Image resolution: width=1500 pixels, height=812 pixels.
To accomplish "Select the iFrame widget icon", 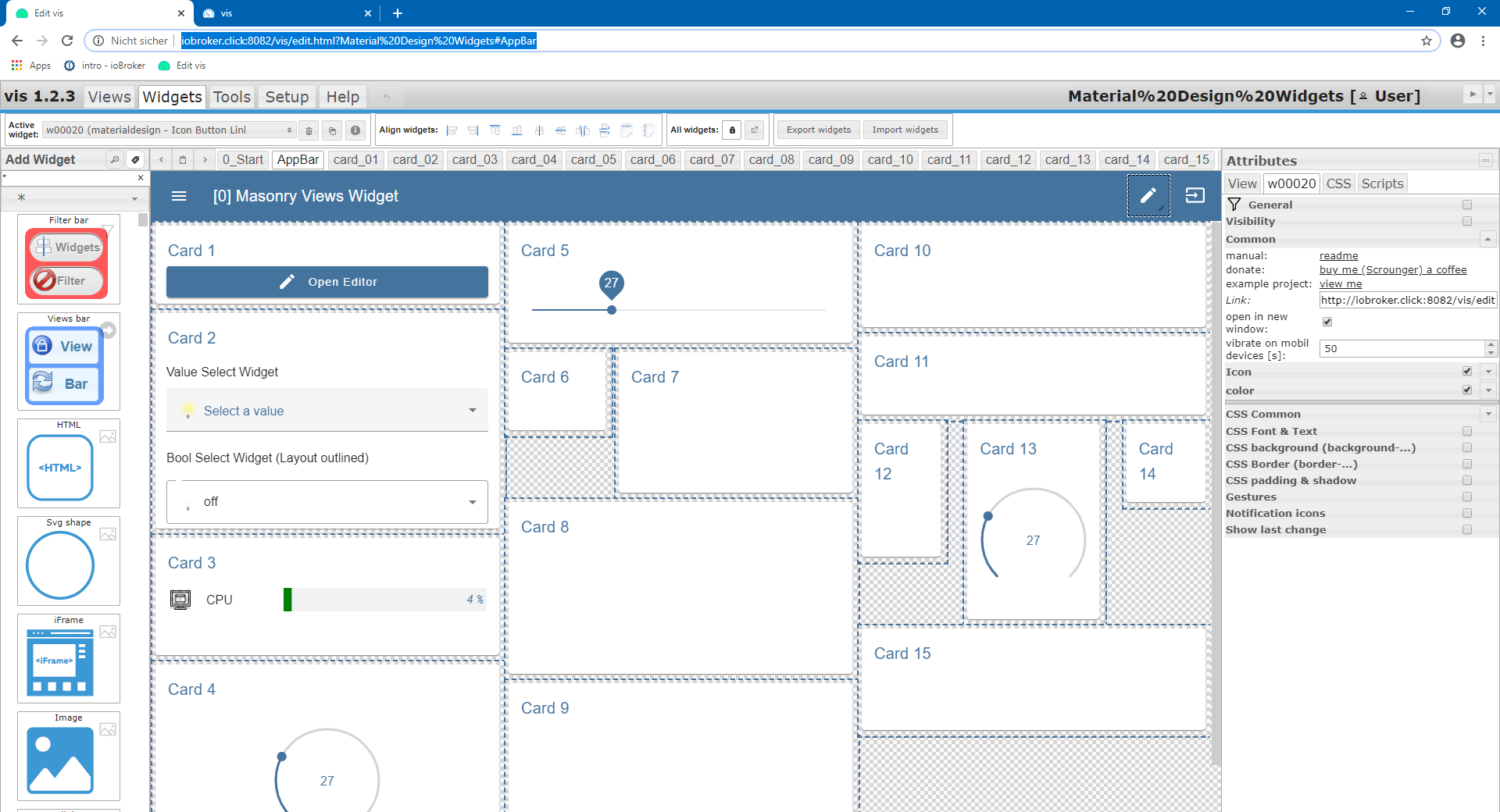I will coord(60,663).
